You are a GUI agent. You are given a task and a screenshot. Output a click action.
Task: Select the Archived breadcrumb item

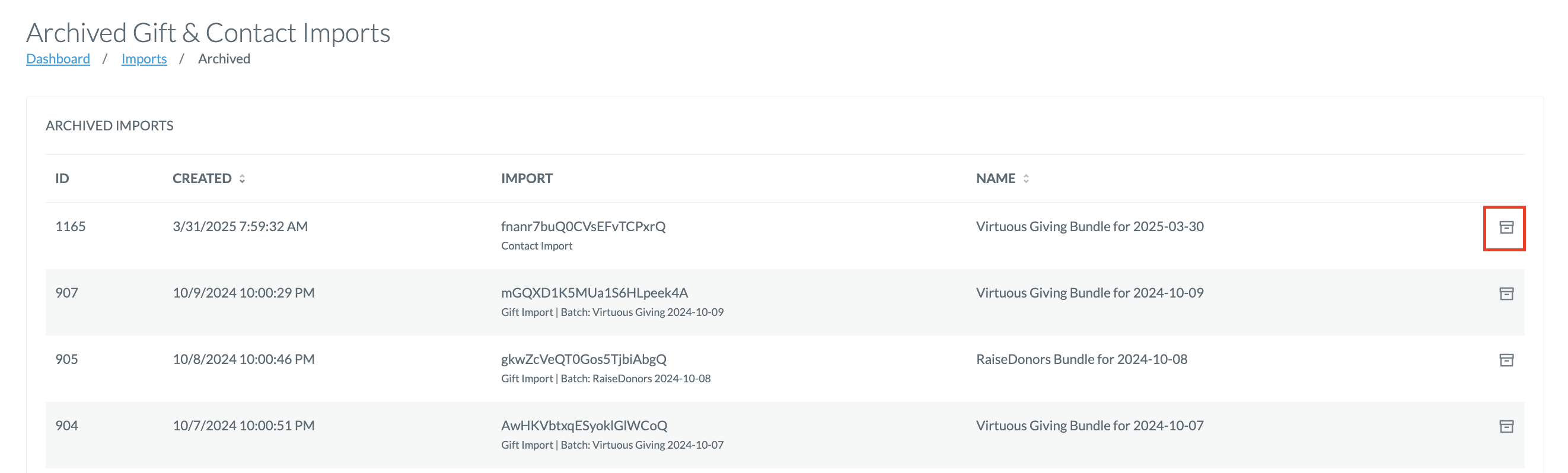[224, 59]
